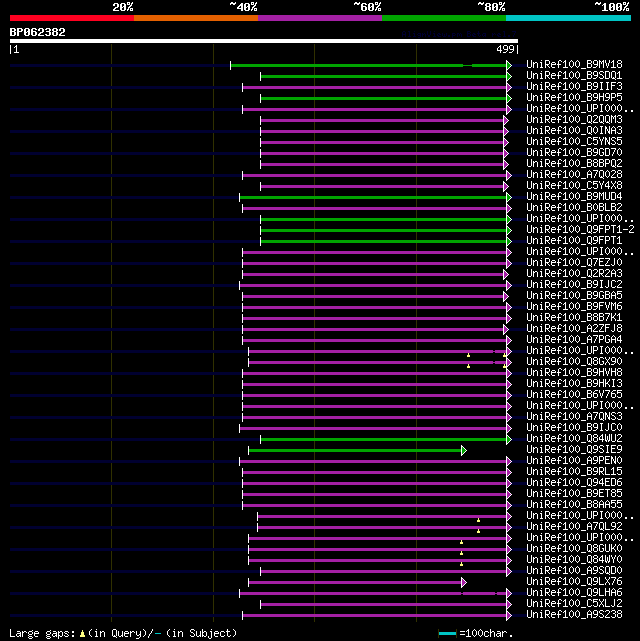Click the UniRef100_B9GBA5 entry
Image resolution: width=640 pixels, height=641 pixels.
[574, 296]
